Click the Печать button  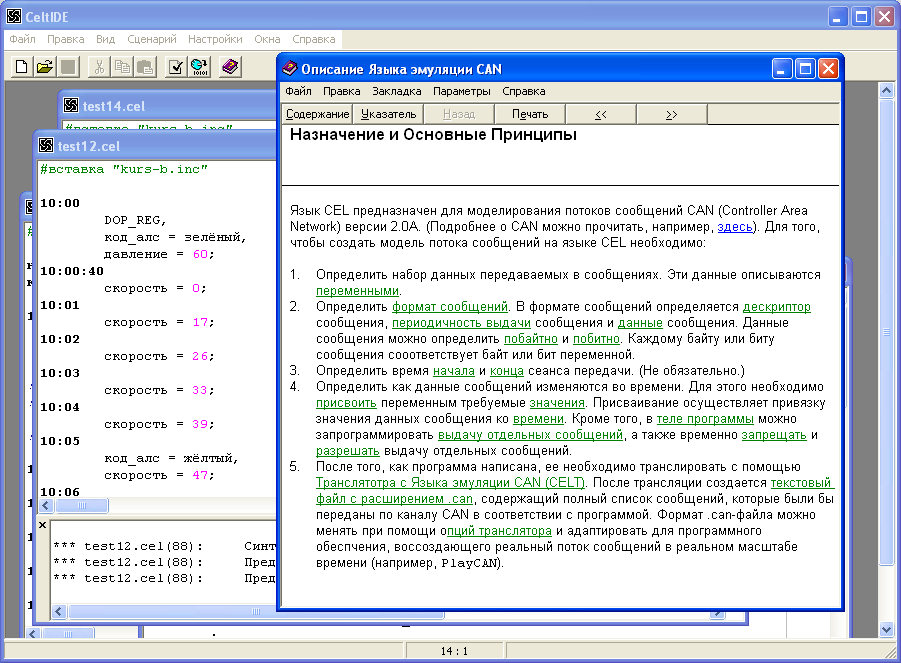tap(530, 114)
